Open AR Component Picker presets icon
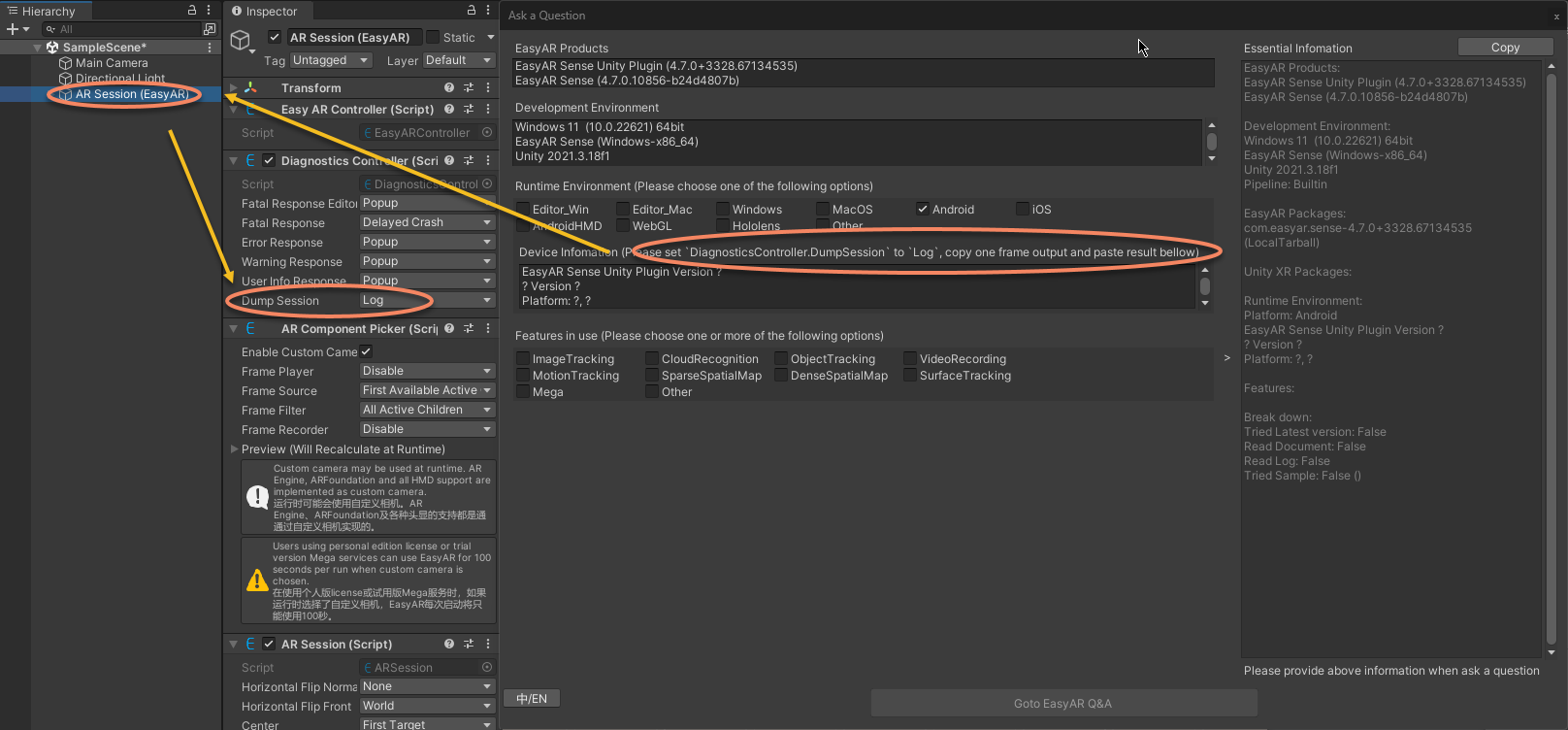The image size is (1568, 730). pyautogui.click(x=469, y=328)
